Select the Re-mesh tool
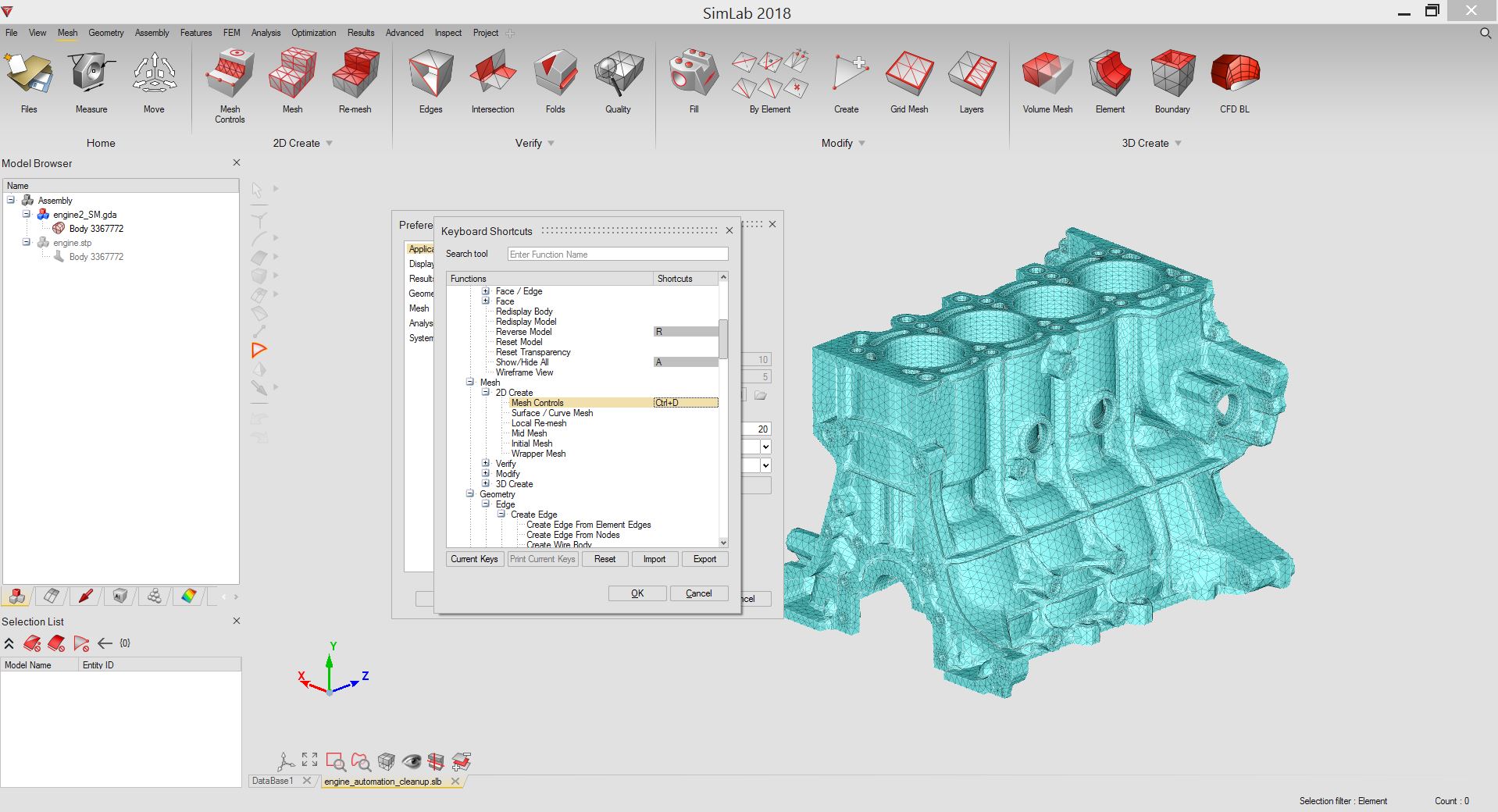1498x812 pixels. click(355, 82)
